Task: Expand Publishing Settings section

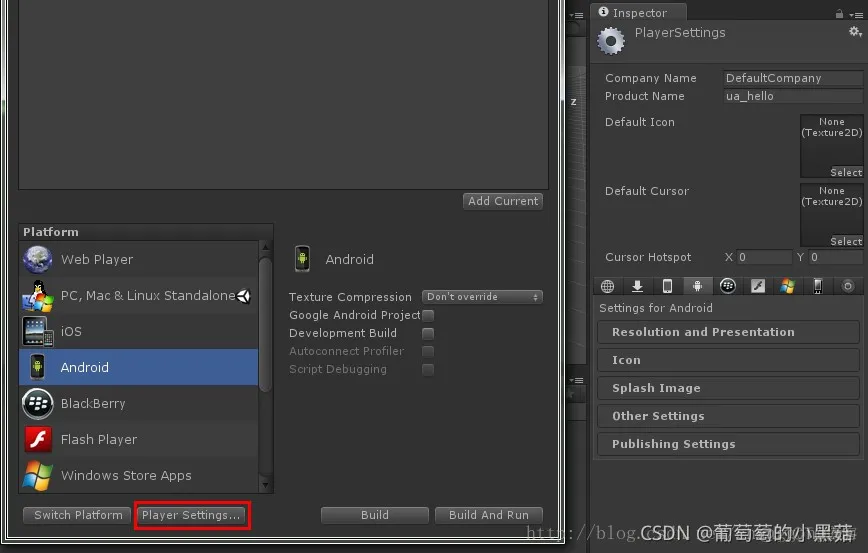Action: (728, 444)
